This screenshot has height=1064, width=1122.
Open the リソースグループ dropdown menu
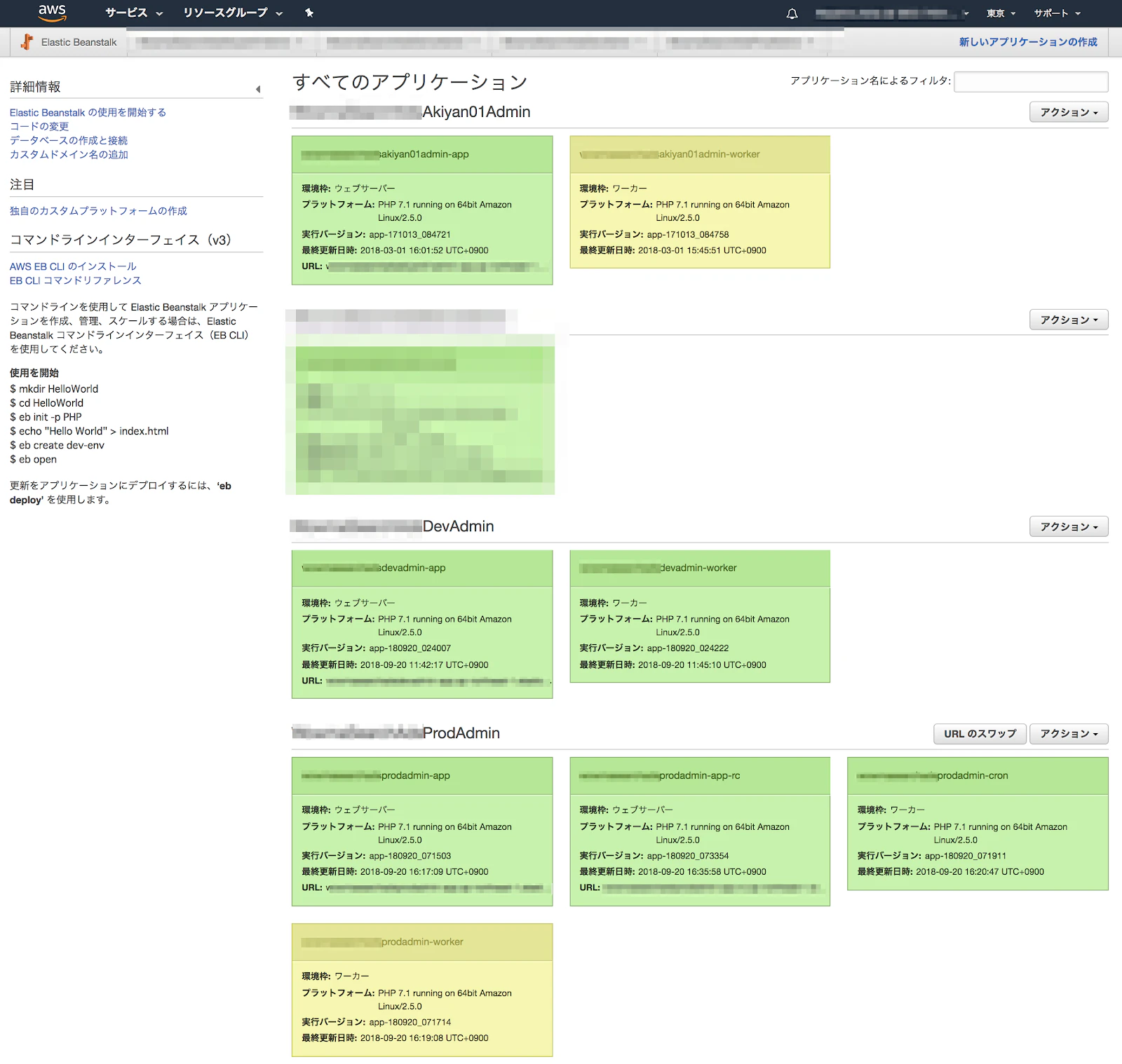coord(233,13)
